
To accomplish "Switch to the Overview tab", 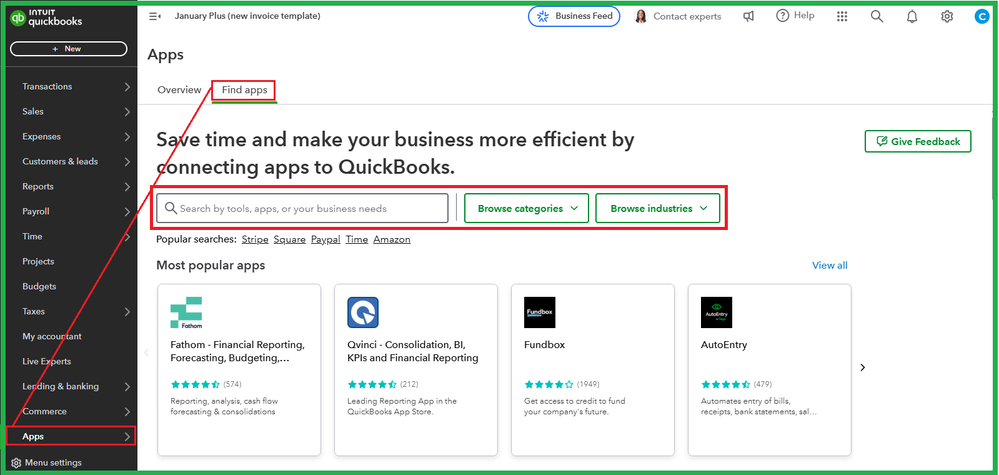I will (x=179, y=90).
